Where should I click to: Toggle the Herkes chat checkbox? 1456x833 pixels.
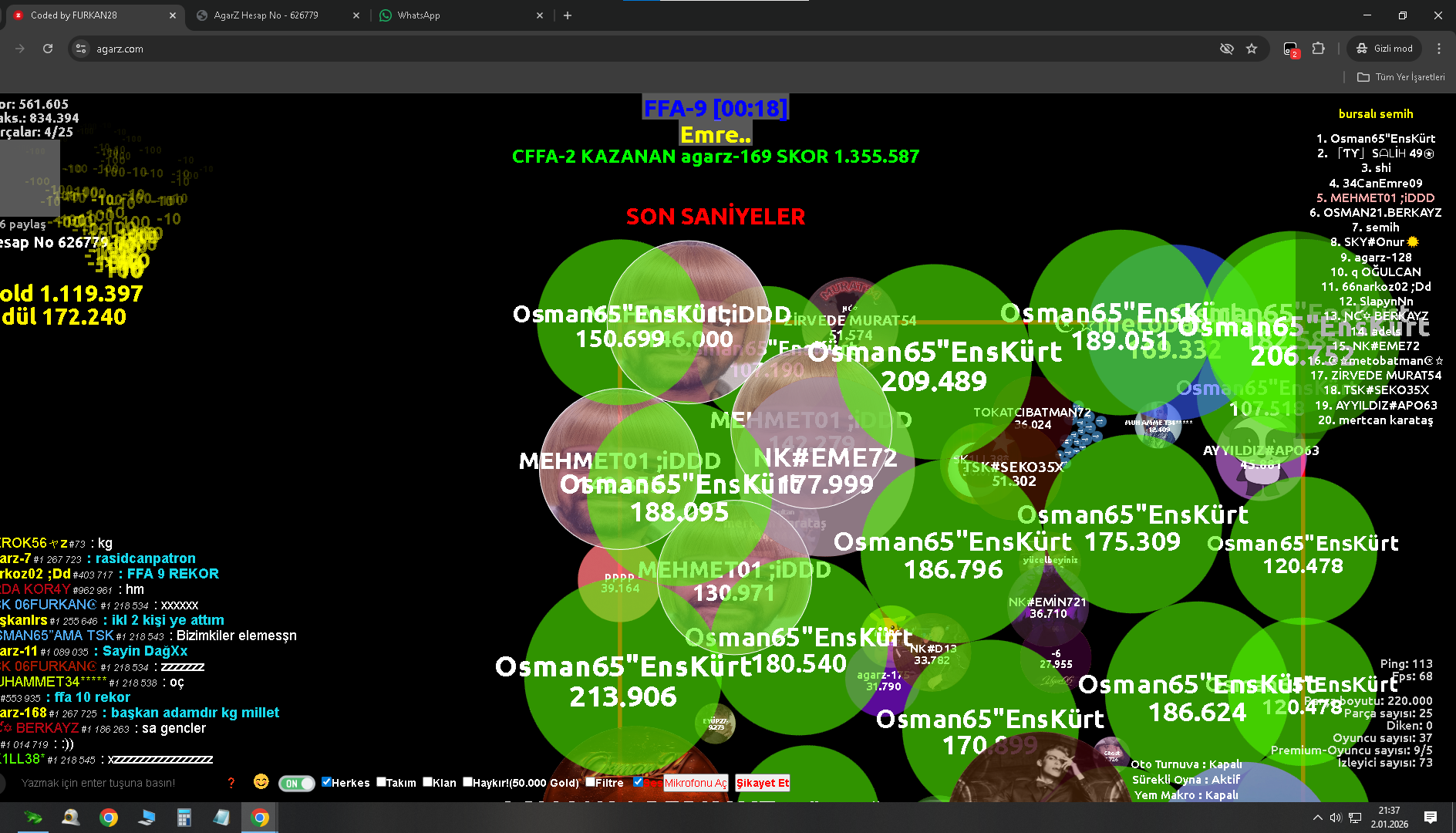tap(326, 782)
